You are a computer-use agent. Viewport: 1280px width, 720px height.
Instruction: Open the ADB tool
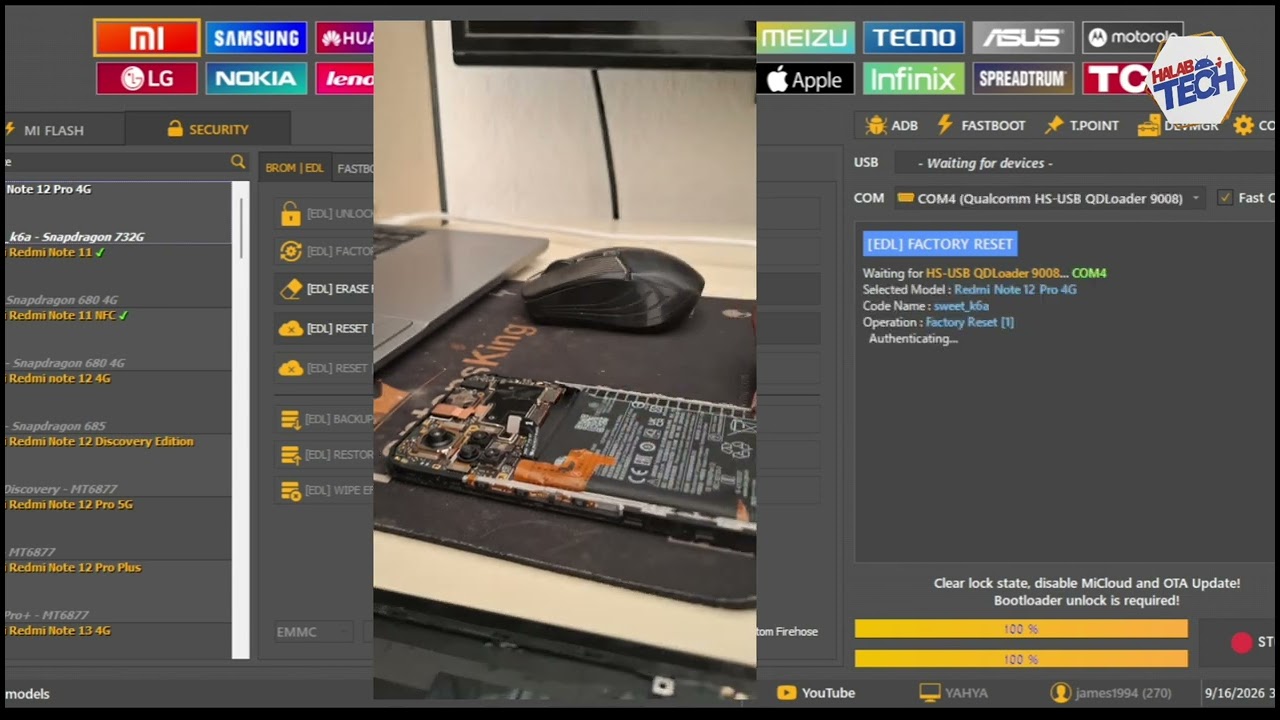(892, 125)
